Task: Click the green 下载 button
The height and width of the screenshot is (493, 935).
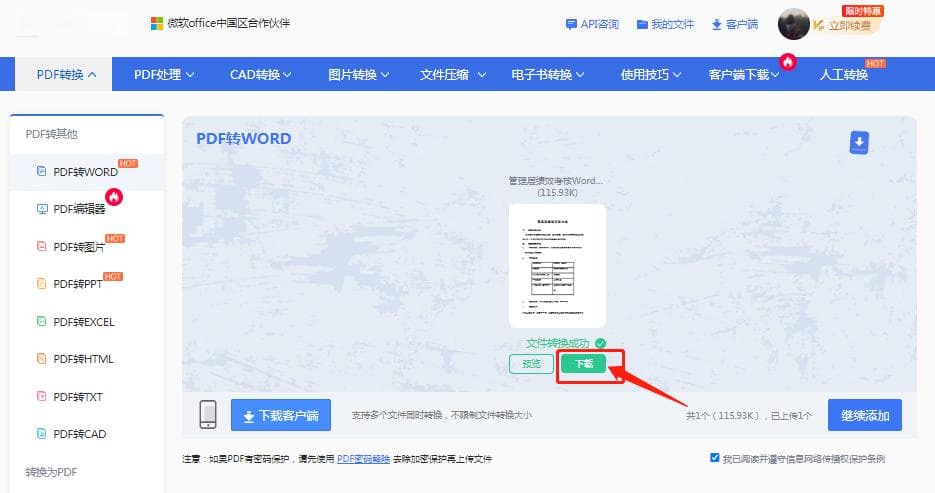Action: [583, 364]
